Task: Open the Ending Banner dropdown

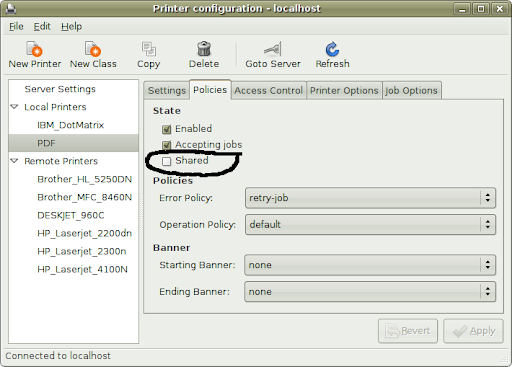Action: pos(370,292)
